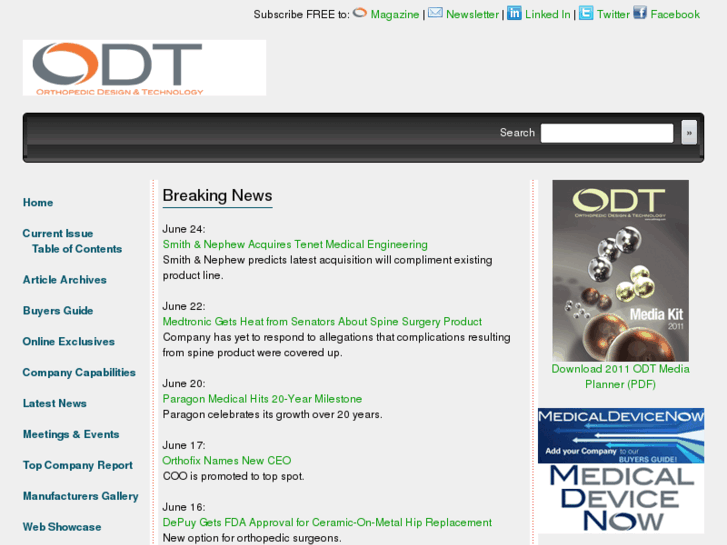This screenshot has height=545, width=727.
Task: Click the 'June 16:' date text
Action: (184, 507)
